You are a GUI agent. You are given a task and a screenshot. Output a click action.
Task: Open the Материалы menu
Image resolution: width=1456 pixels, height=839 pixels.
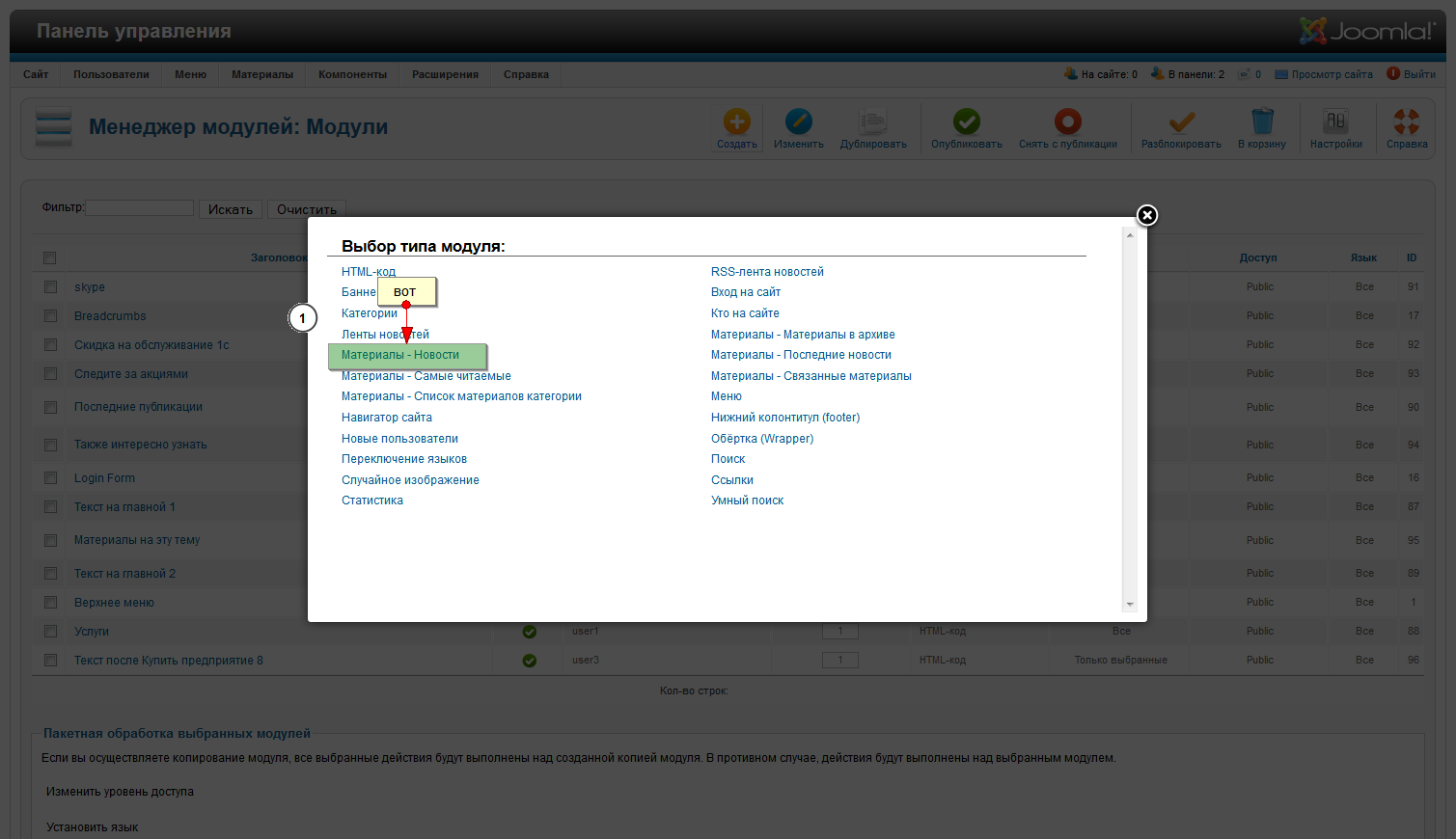pyautogui.click(x=262, y=74)
